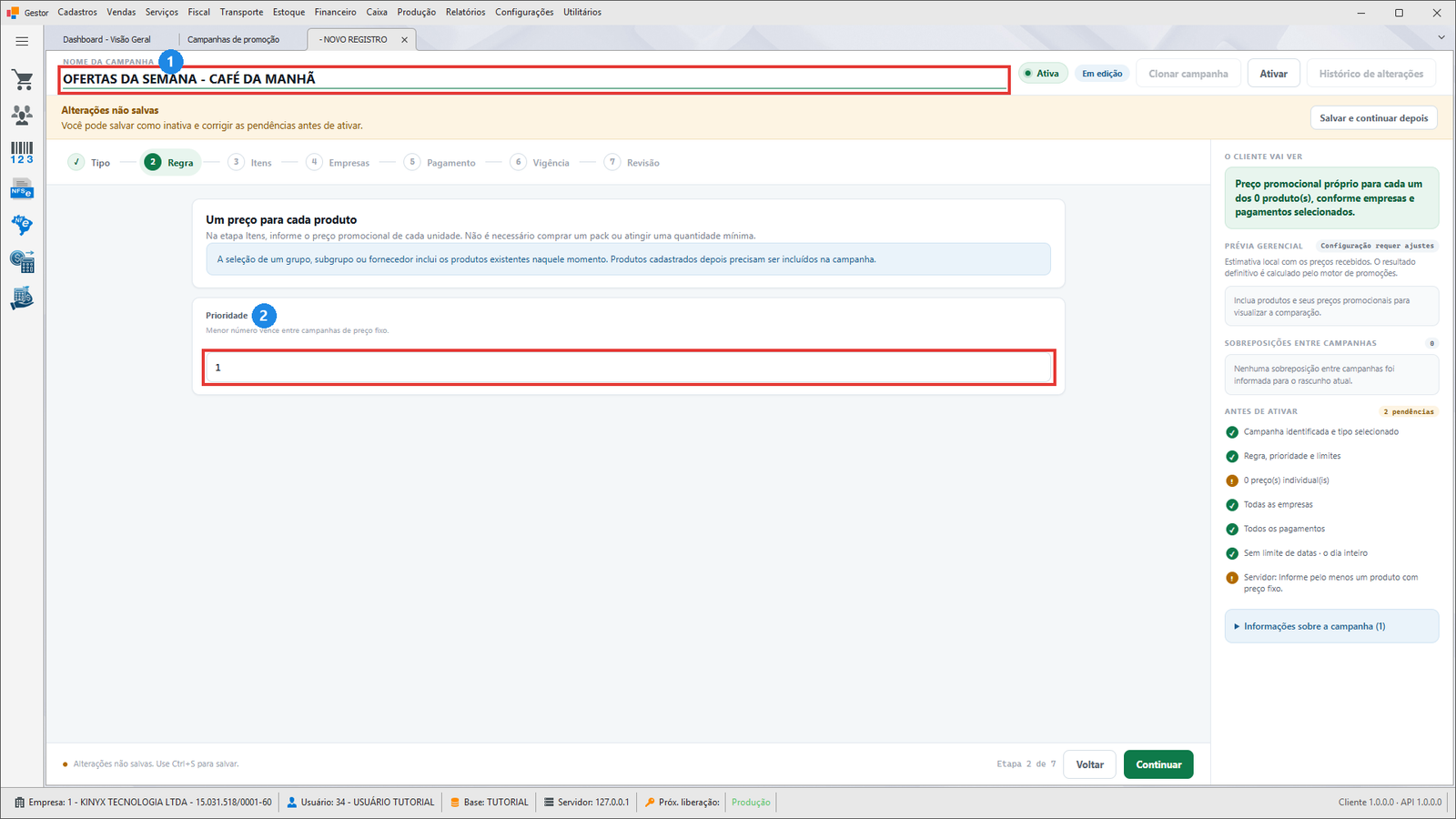The image size is (1456, 819).
Task: Open the Configurações menu
Action: tap(524, 12)
